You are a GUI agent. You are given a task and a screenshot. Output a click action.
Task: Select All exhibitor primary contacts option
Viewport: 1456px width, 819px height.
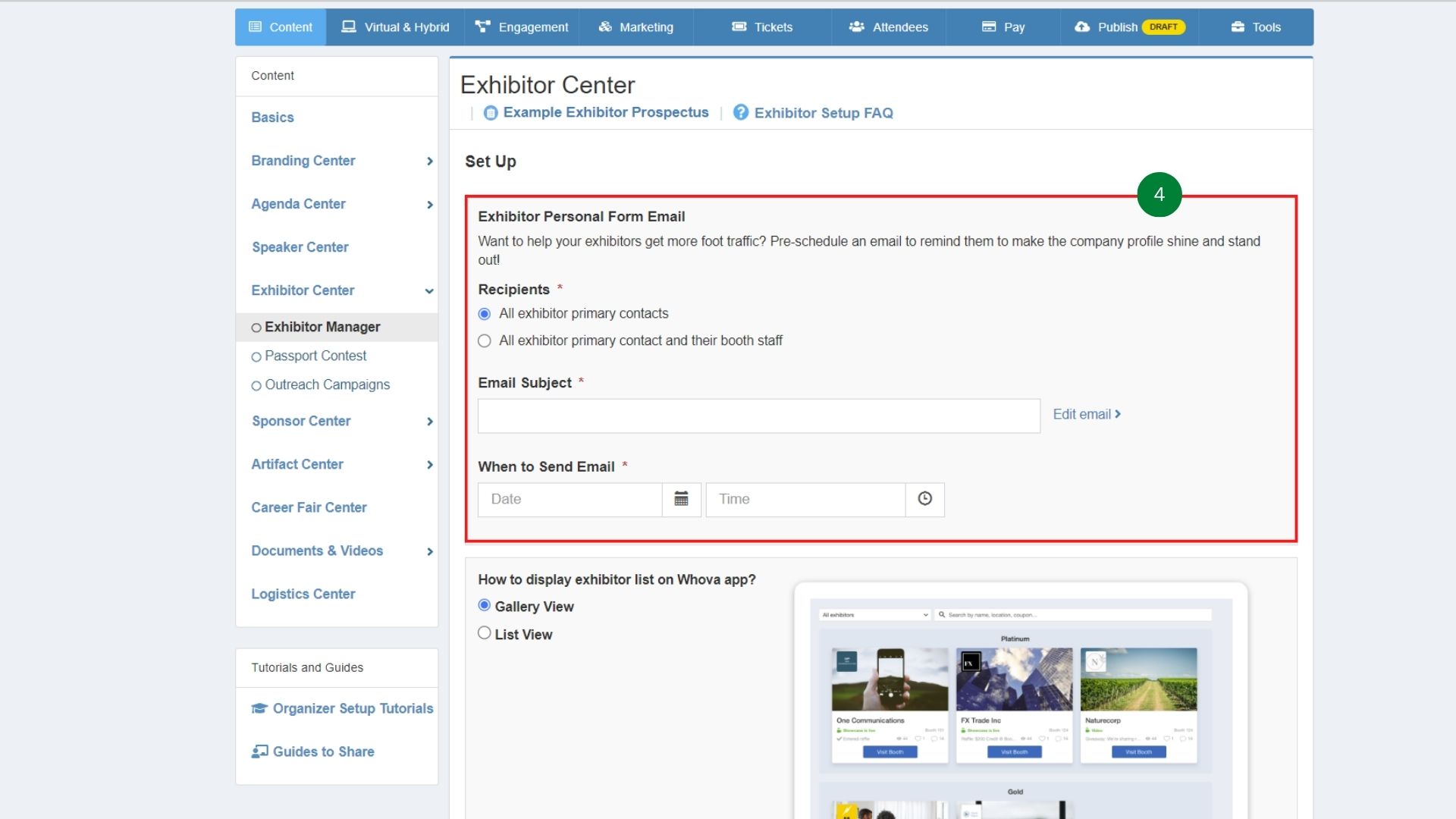point(485,314)
